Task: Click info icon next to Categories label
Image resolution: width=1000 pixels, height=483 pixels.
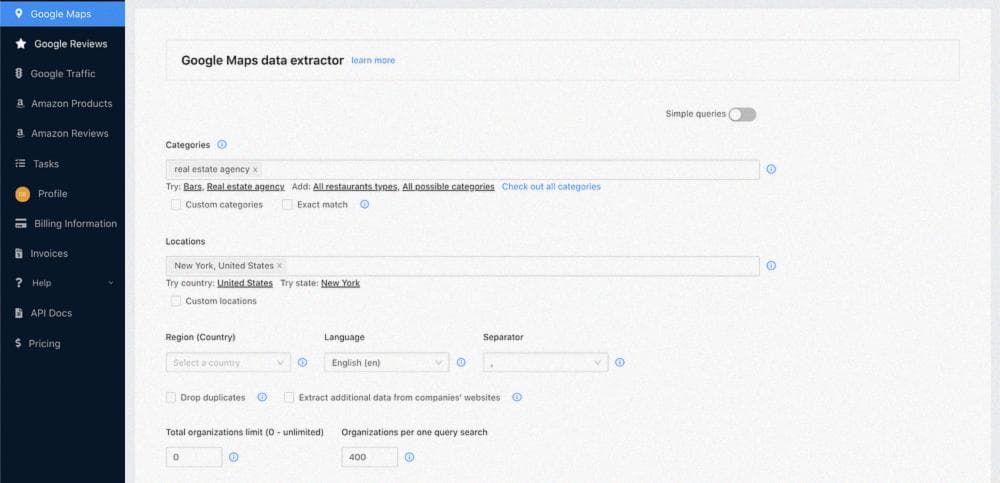Action: click(222, 145)
